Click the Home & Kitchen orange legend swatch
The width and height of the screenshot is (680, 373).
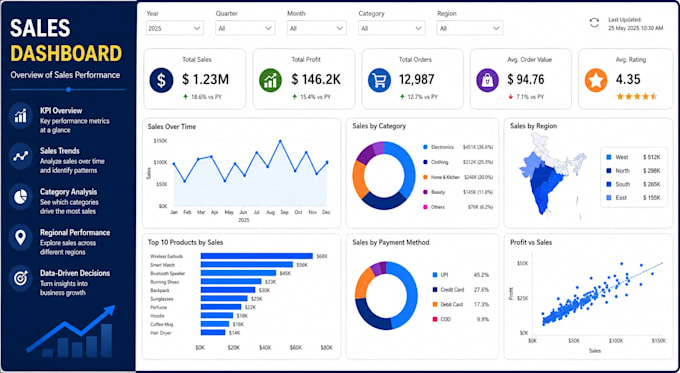[425, 177]
